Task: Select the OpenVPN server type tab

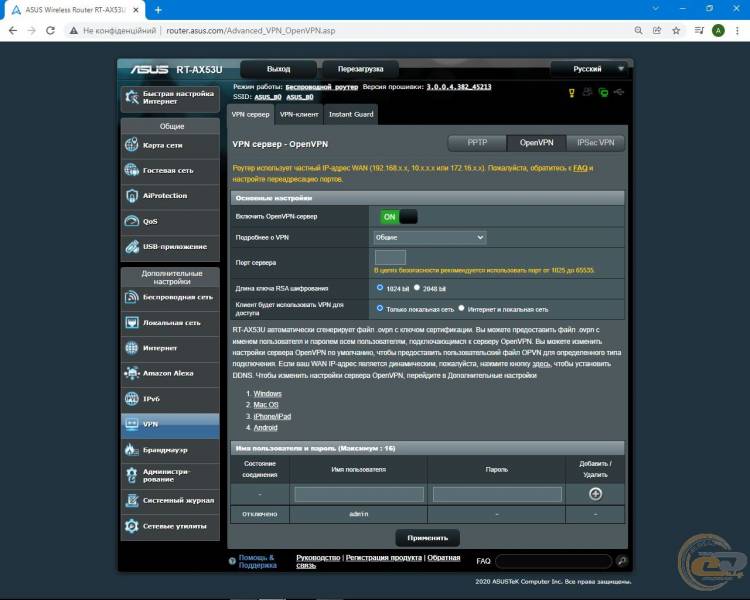Action: coord(536,143)
